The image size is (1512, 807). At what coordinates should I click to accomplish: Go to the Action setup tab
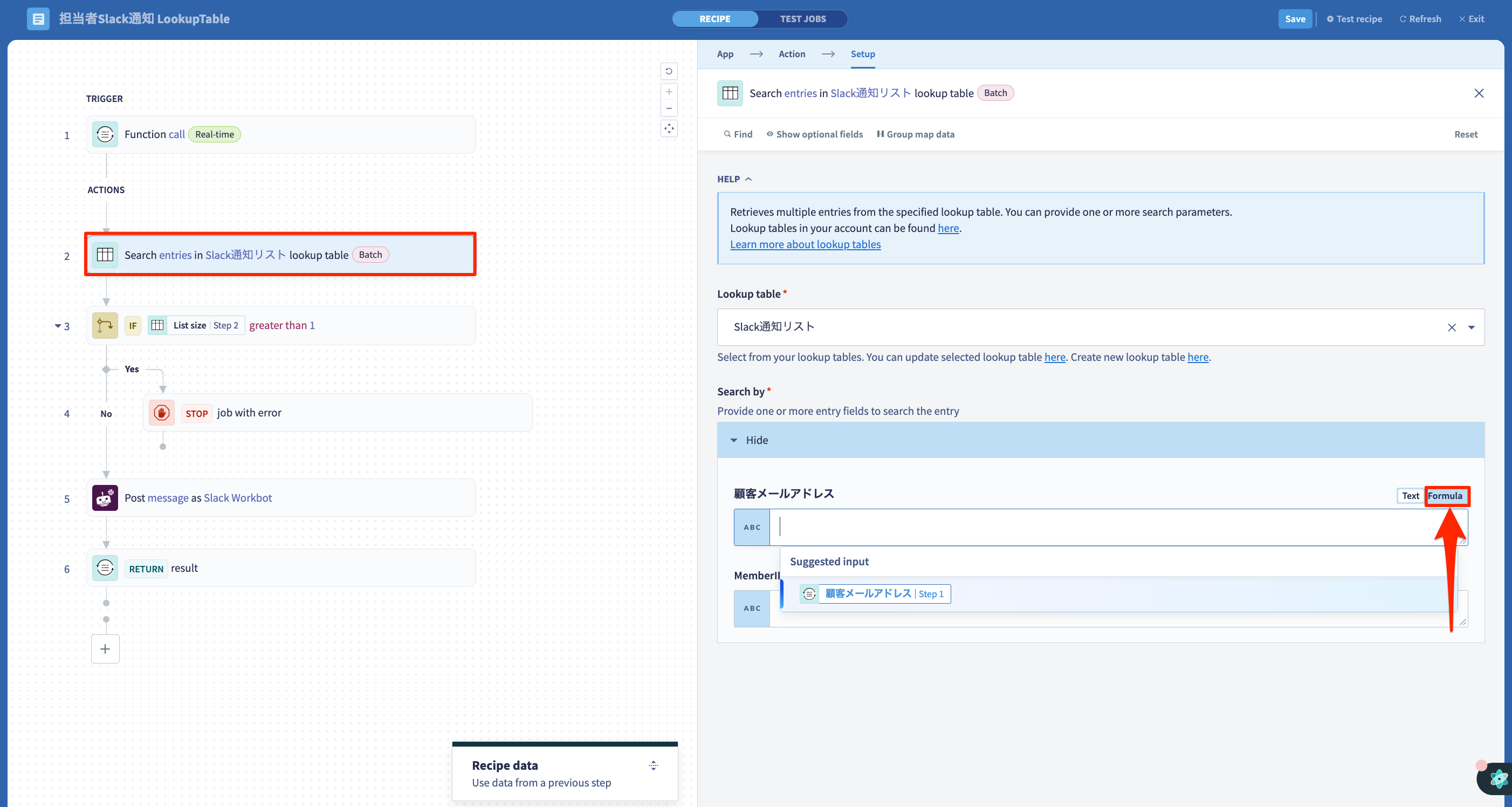(791, 54)
